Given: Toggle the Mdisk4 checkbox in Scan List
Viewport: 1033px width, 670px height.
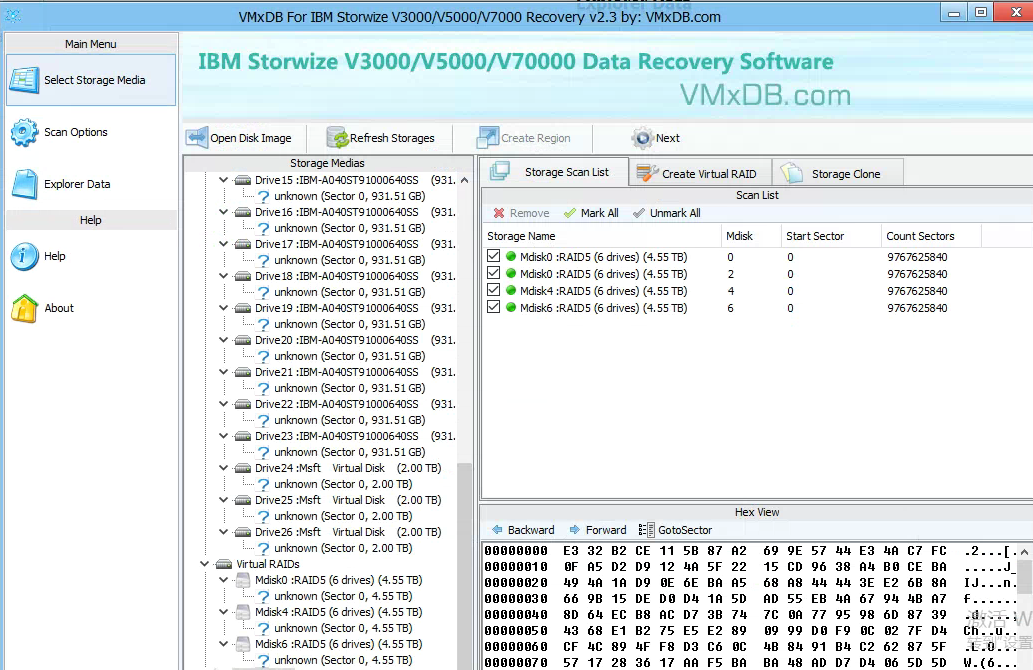Looking at the screenshot, I should pos(493,291).
